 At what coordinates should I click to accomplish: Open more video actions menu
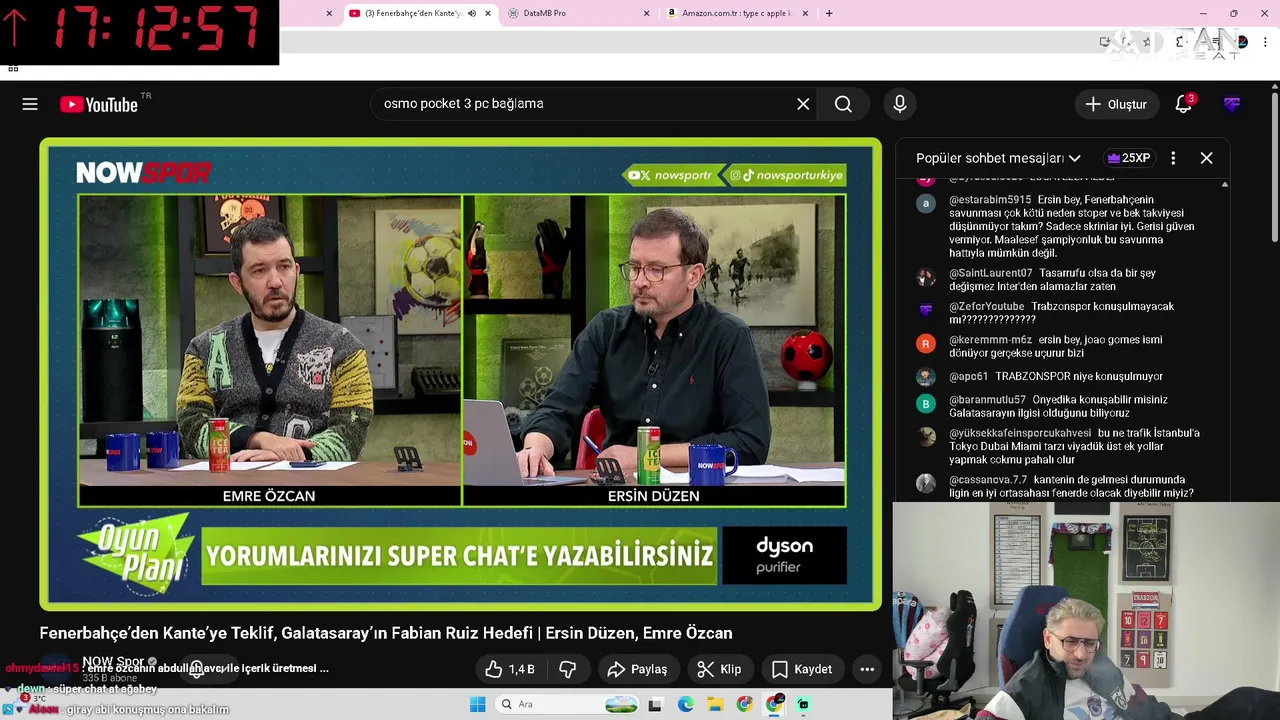[867, 669]
